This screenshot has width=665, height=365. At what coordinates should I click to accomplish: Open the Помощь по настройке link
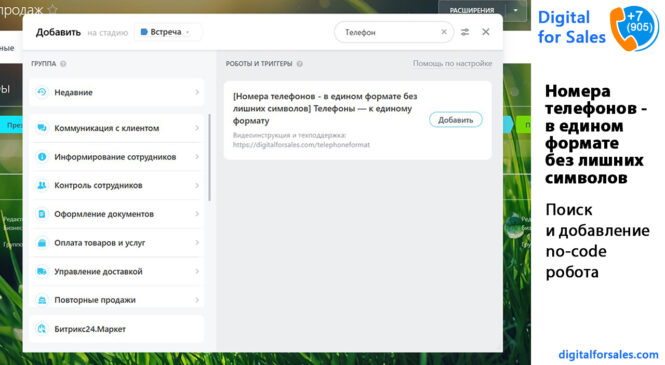452,63
